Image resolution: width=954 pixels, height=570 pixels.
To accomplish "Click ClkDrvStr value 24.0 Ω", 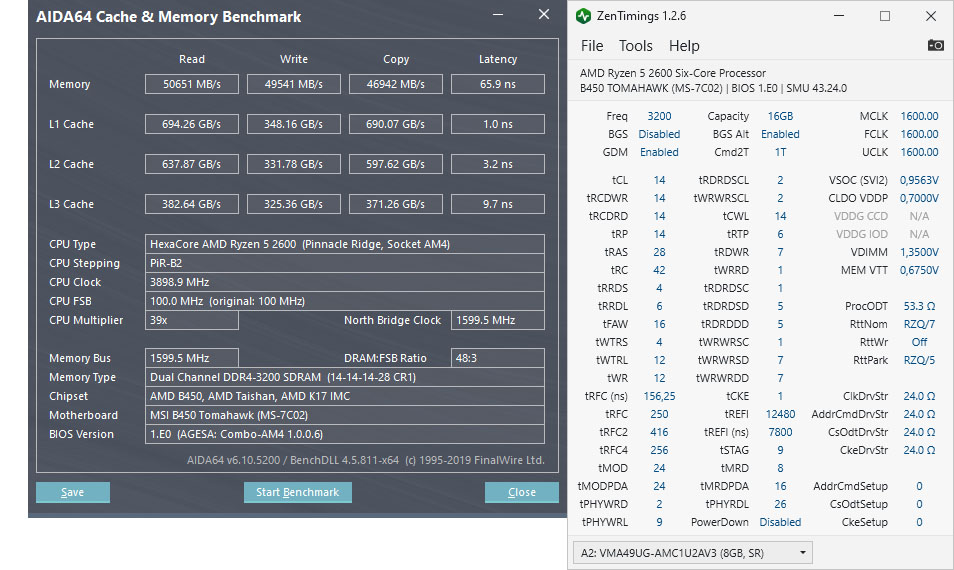I will [x=919, y=396].
